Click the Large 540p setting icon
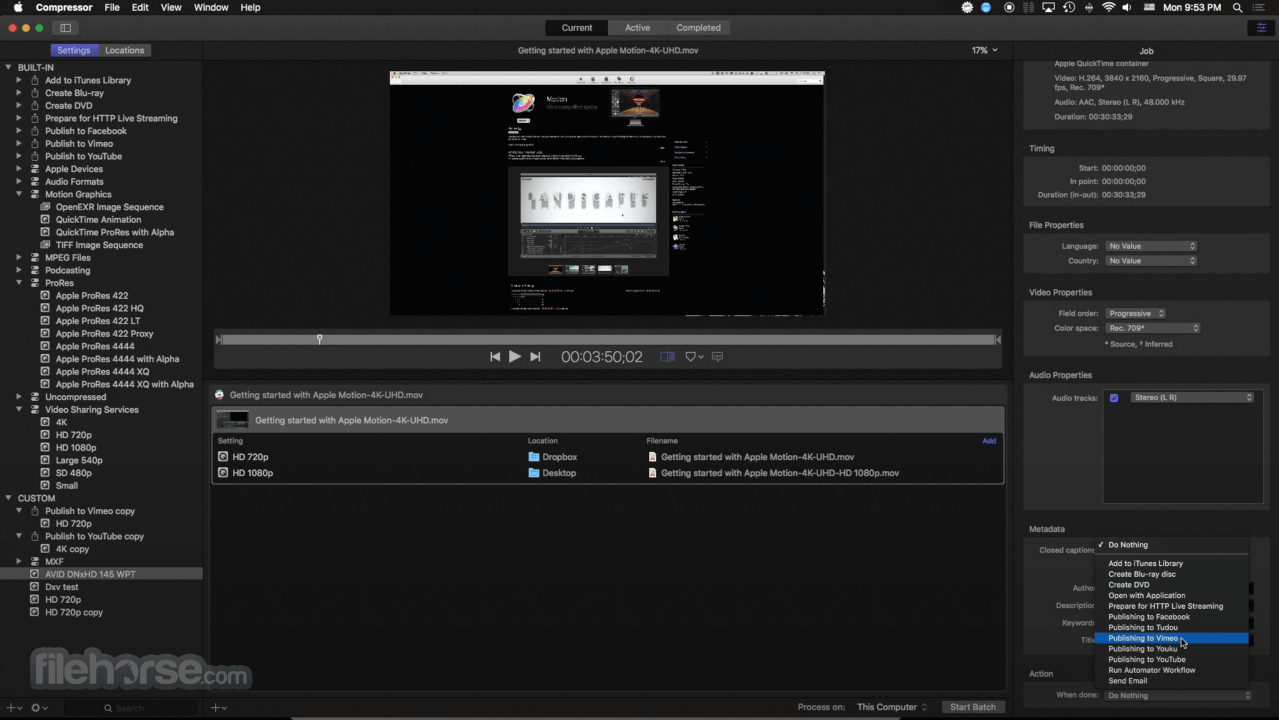This screenshot has height=720, width=1279. click(45, 460)
